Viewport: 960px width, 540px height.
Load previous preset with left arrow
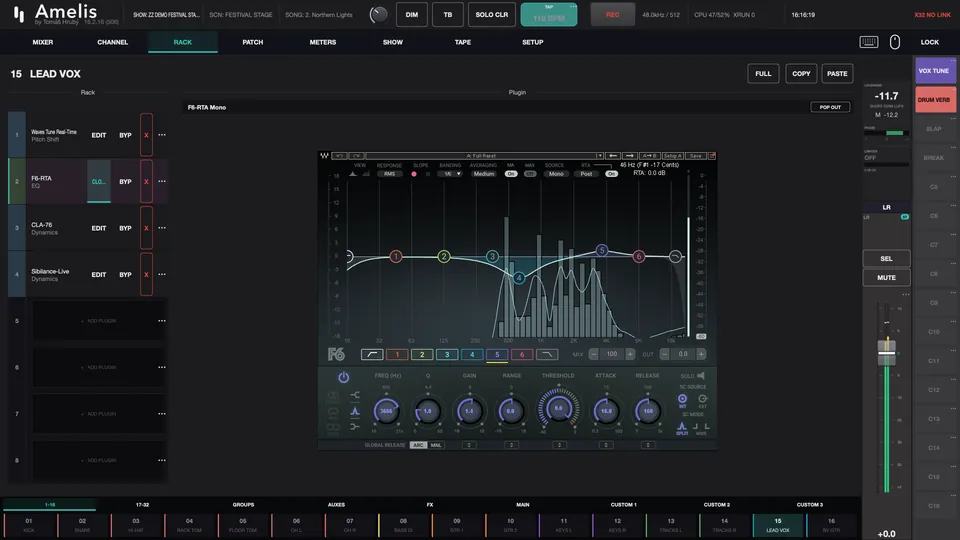point(613,156)
